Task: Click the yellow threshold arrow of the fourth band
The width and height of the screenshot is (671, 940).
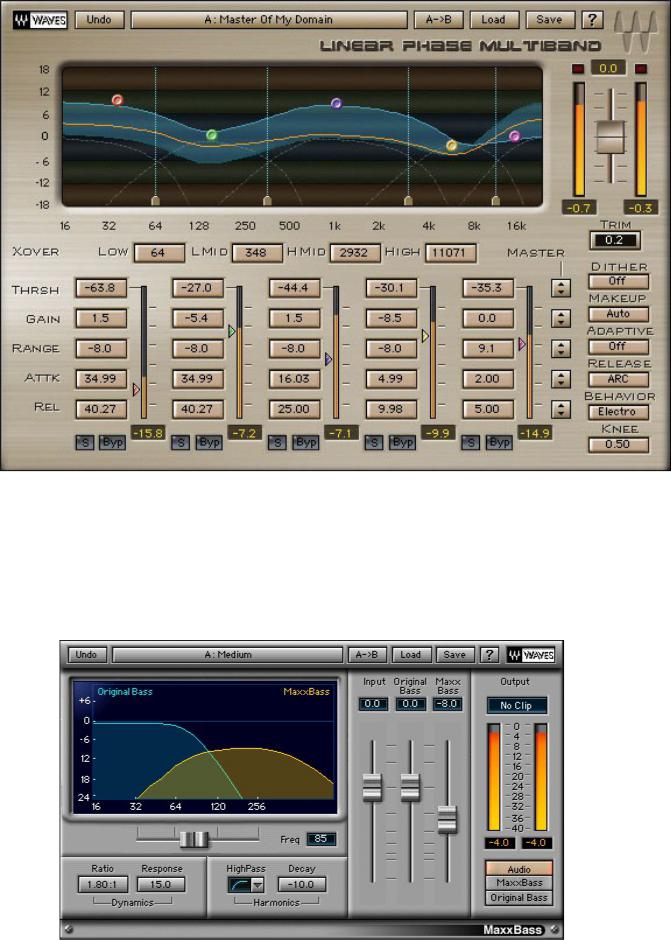Action: coord(425,336)
